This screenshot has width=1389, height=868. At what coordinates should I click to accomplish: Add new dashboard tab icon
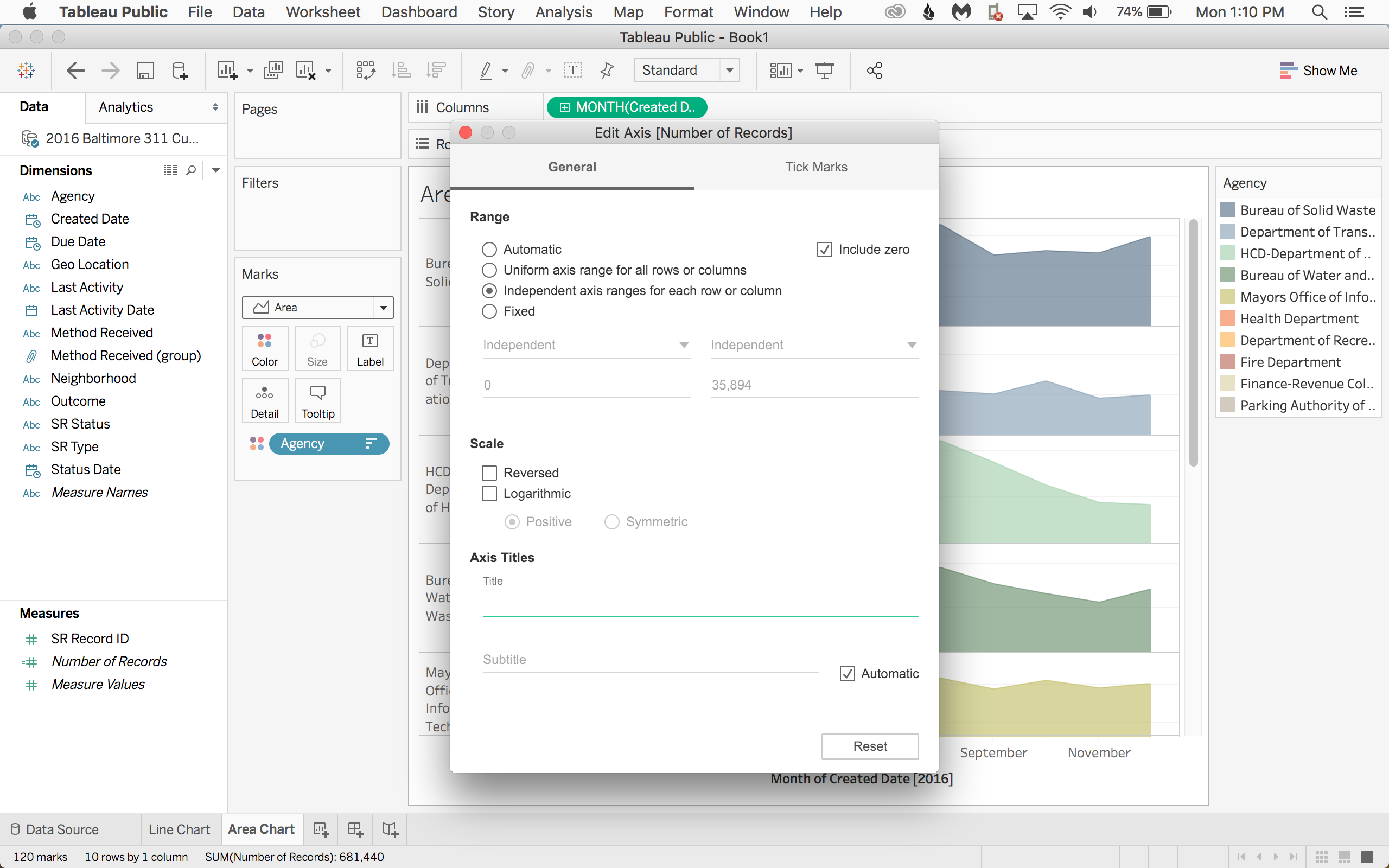coord(355,829)
